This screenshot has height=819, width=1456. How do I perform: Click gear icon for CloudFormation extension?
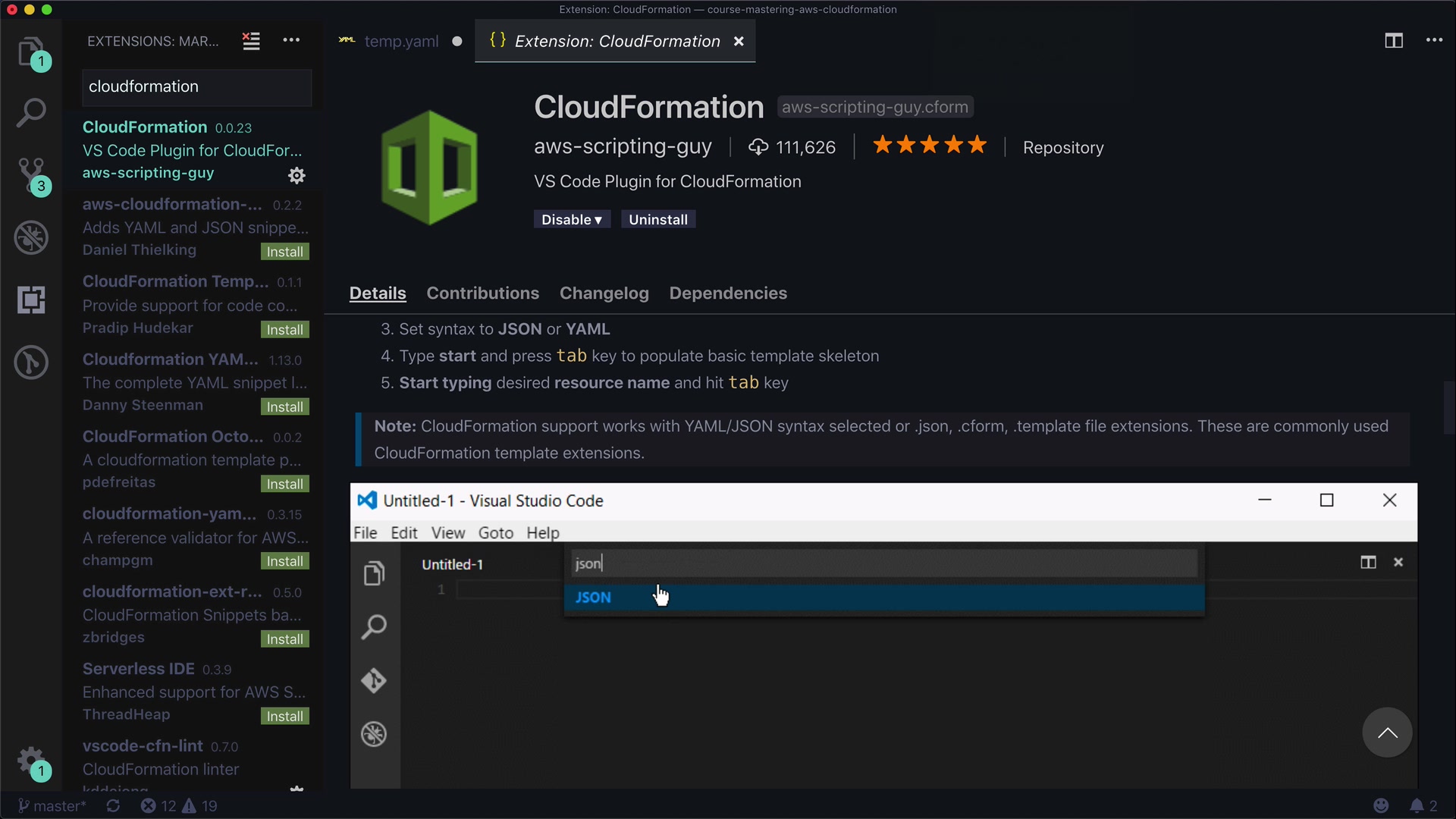point(297,175)
